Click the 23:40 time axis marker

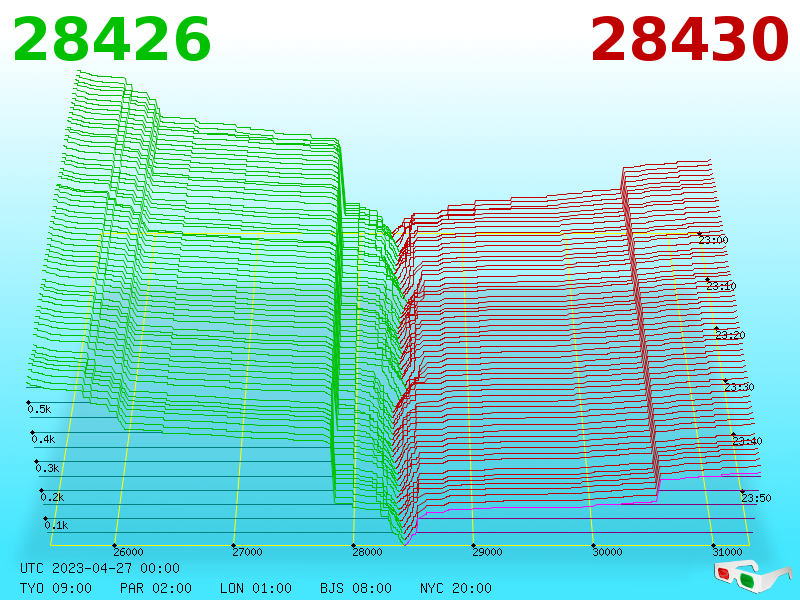pos(747,441)
